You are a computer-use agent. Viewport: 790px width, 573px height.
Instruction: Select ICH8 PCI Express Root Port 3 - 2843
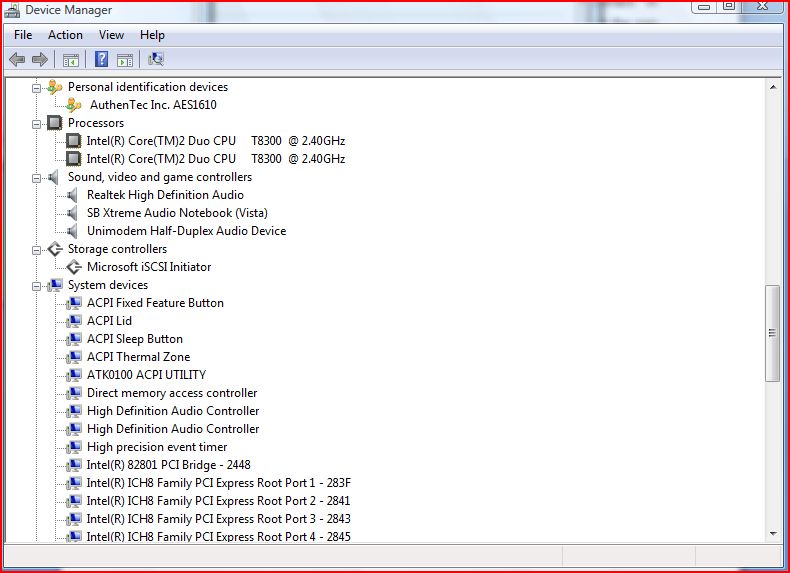pos(219,519)
